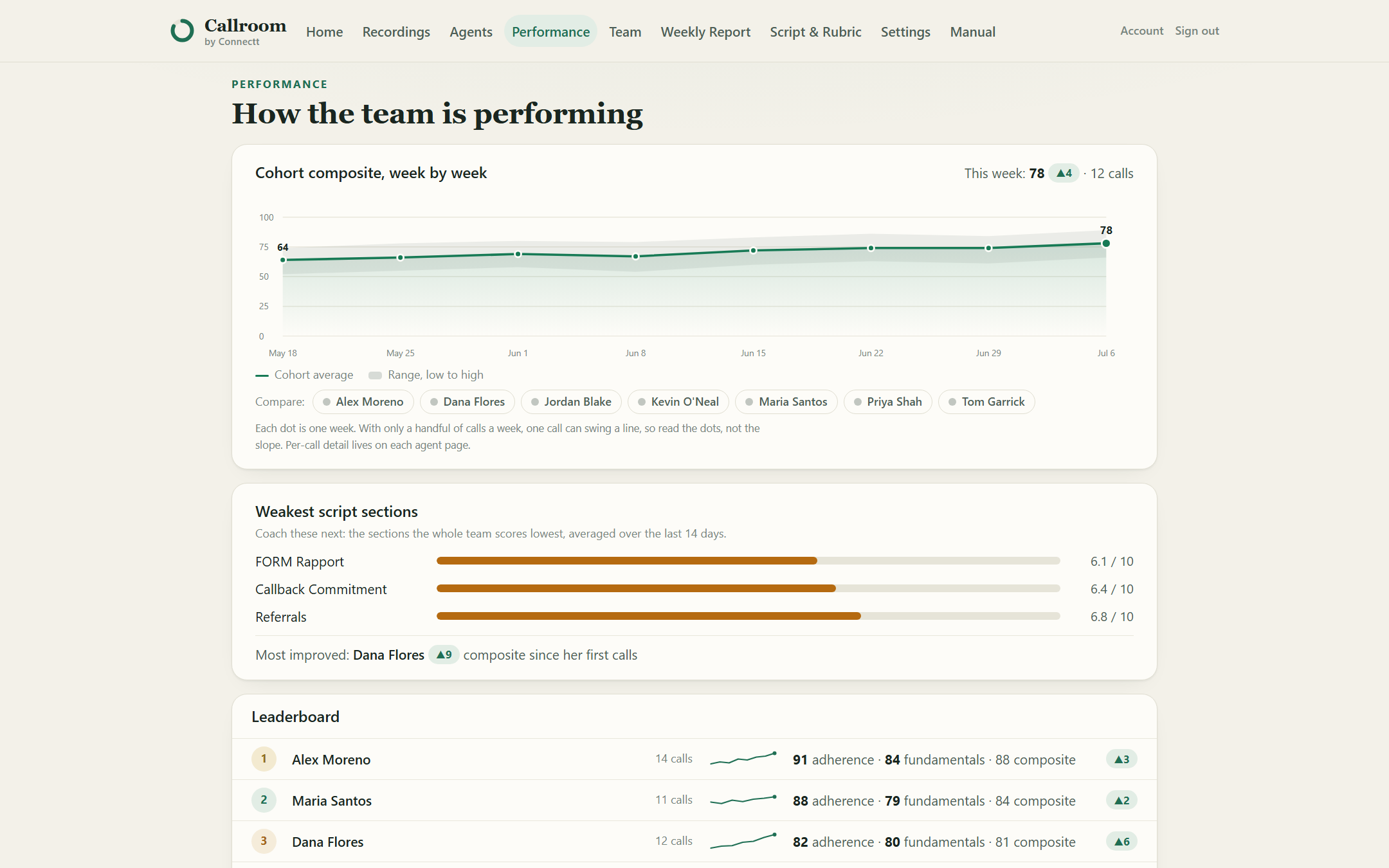
Task: Click the Account link
Action: [1141, 31]
